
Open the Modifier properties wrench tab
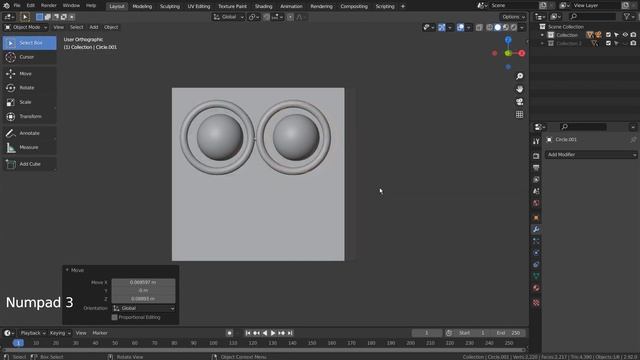click(536, 229)
